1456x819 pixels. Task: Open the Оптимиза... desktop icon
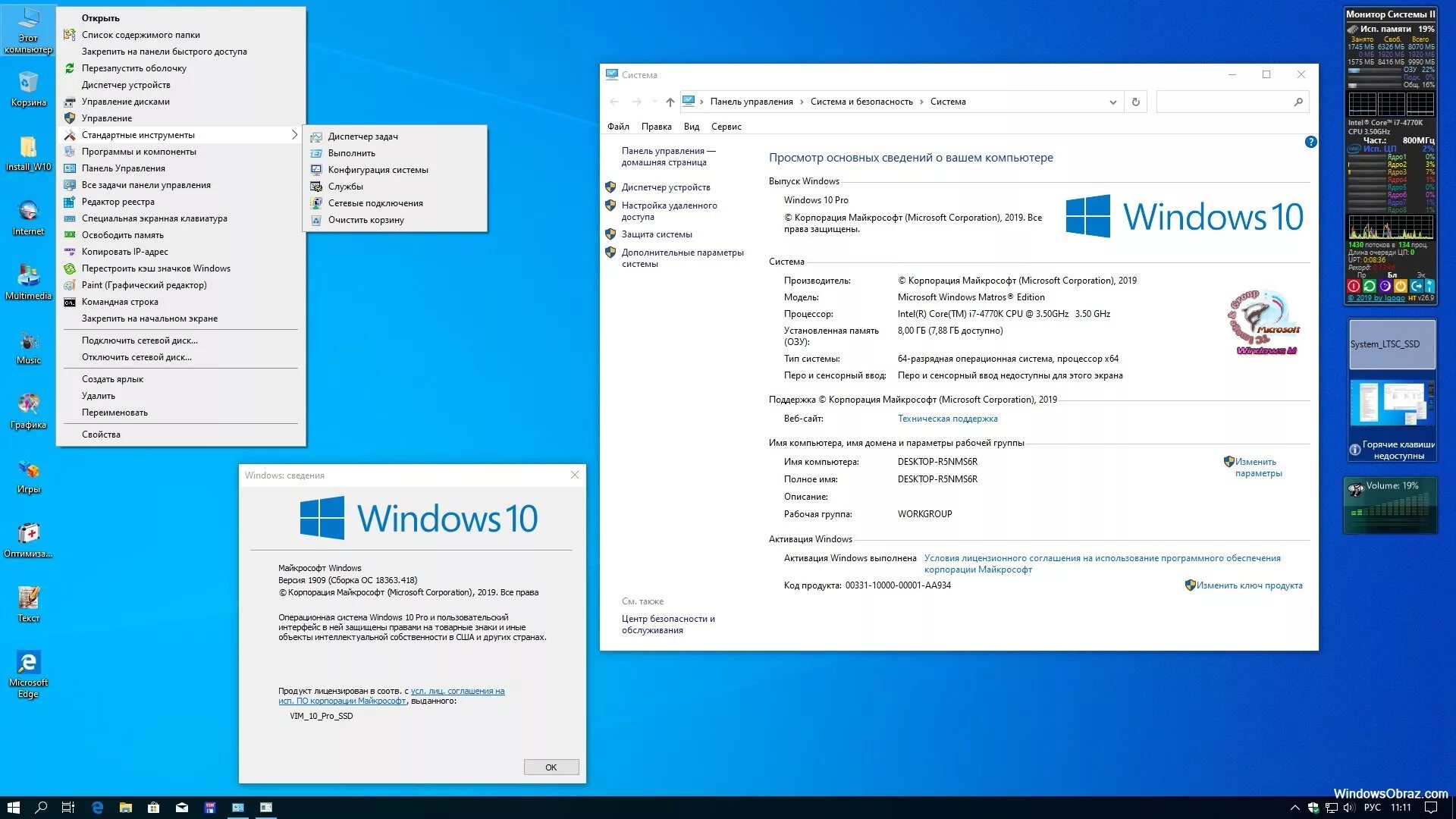28,540
